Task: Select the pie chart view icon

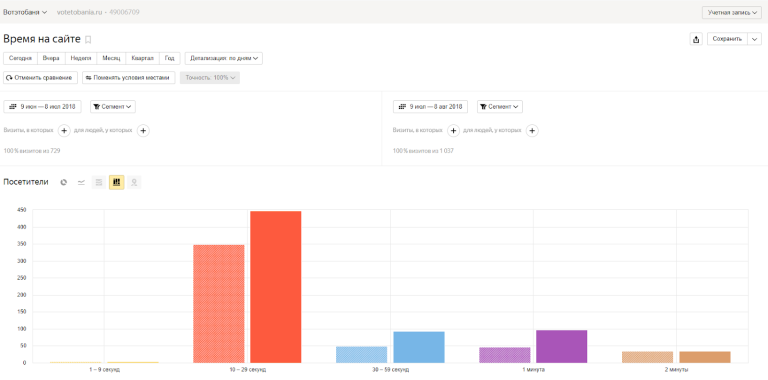Action: (x=63, y=182)
